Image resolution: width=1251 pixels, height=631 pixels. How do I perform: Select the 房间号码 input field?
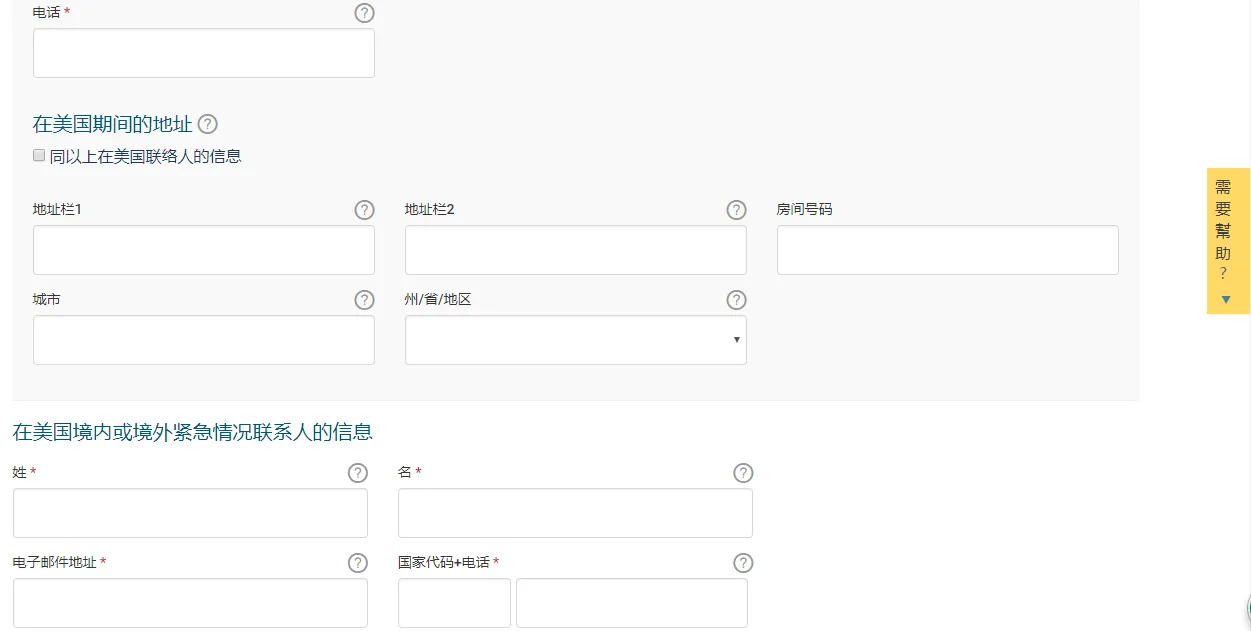(x=948, y=250)
